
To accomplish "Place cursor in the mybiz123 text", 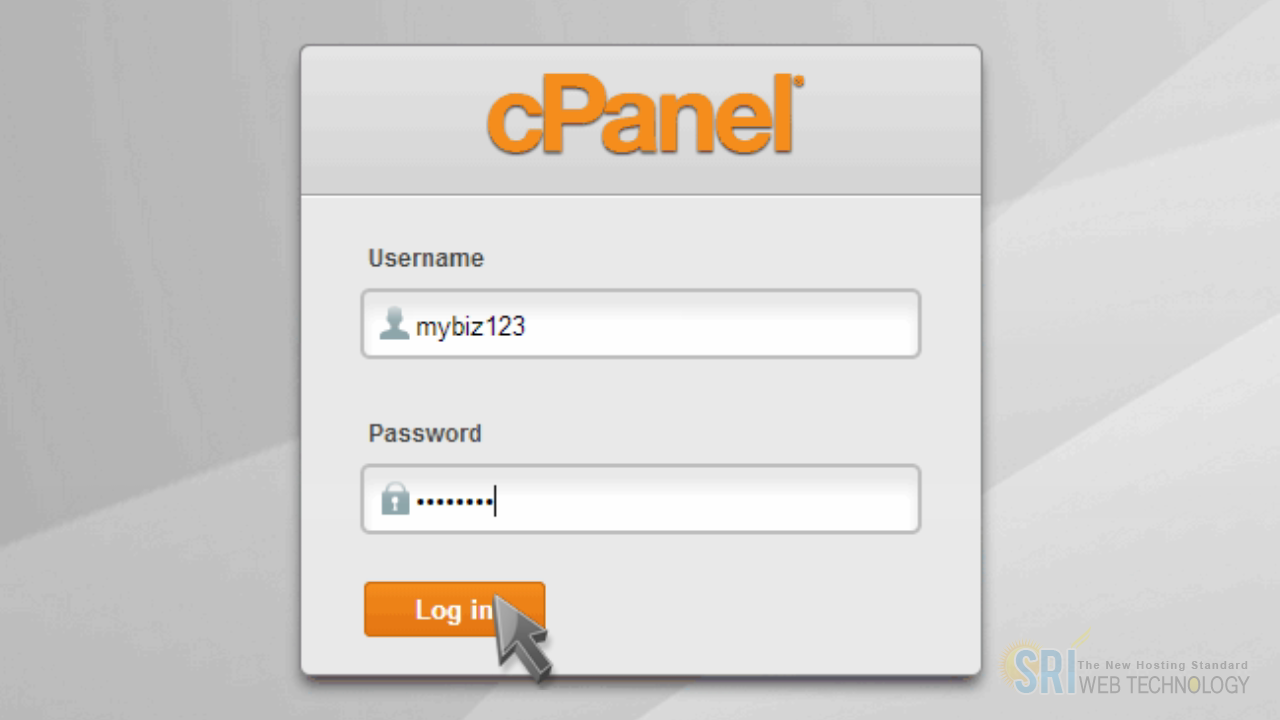I will pos(470,327).
